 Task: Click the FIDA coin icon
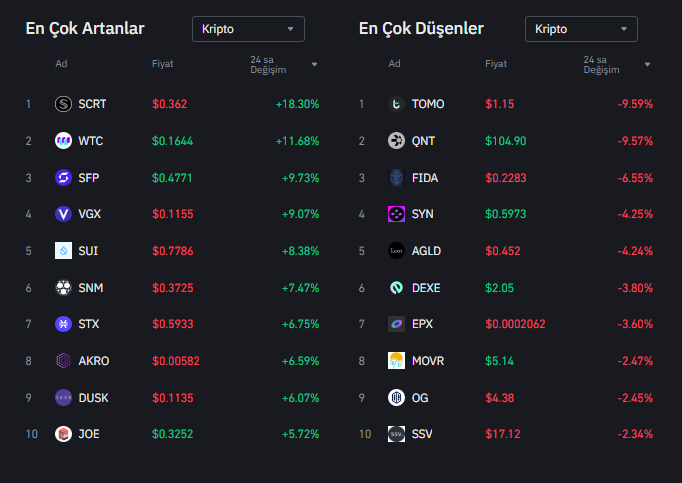coord(396,178)
